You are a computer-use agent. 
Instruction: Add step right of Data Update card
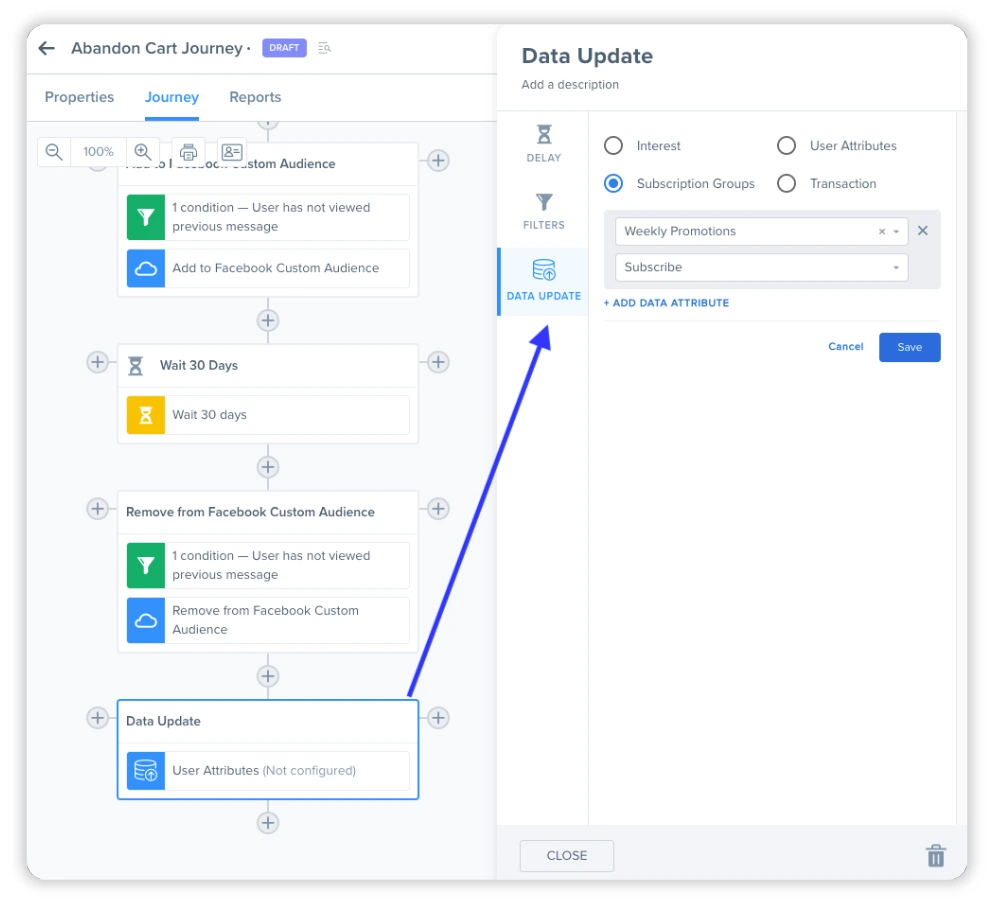pos(438,718)
